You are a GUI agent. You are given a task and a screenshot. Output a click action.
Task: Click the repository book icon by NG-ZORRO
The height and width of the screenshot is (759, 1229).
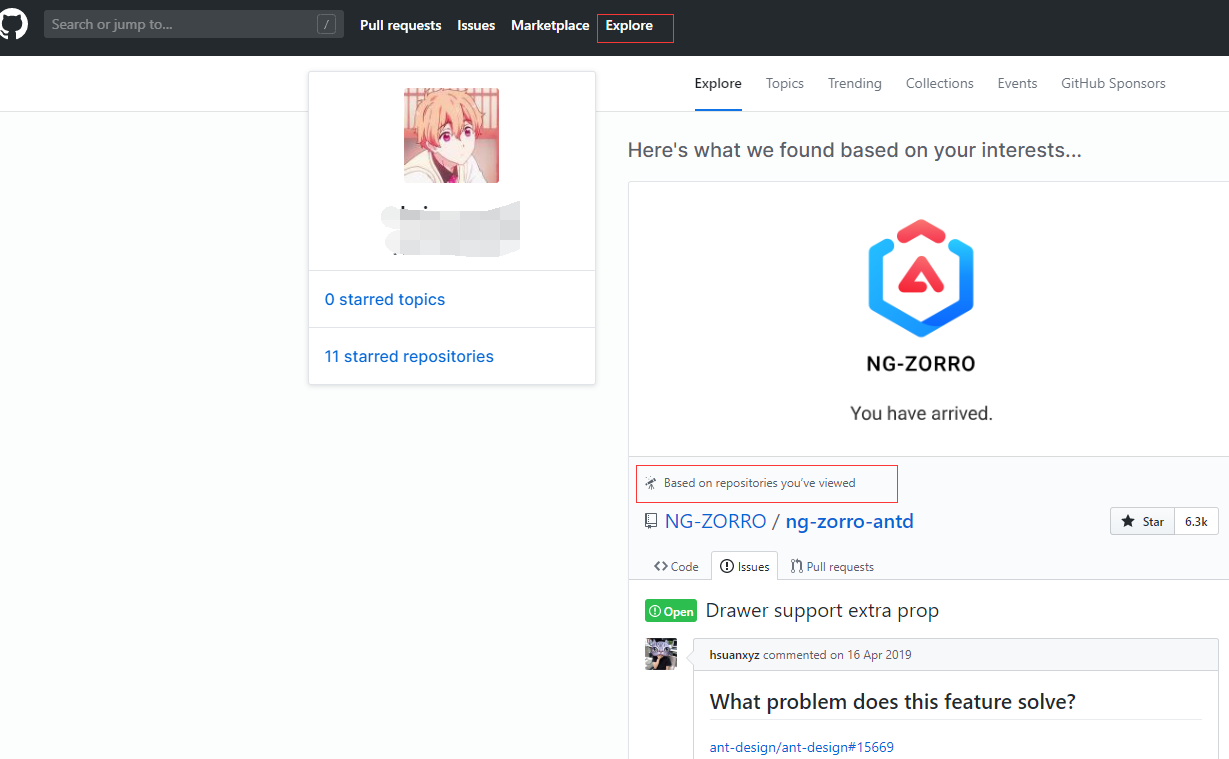[651, 521]
